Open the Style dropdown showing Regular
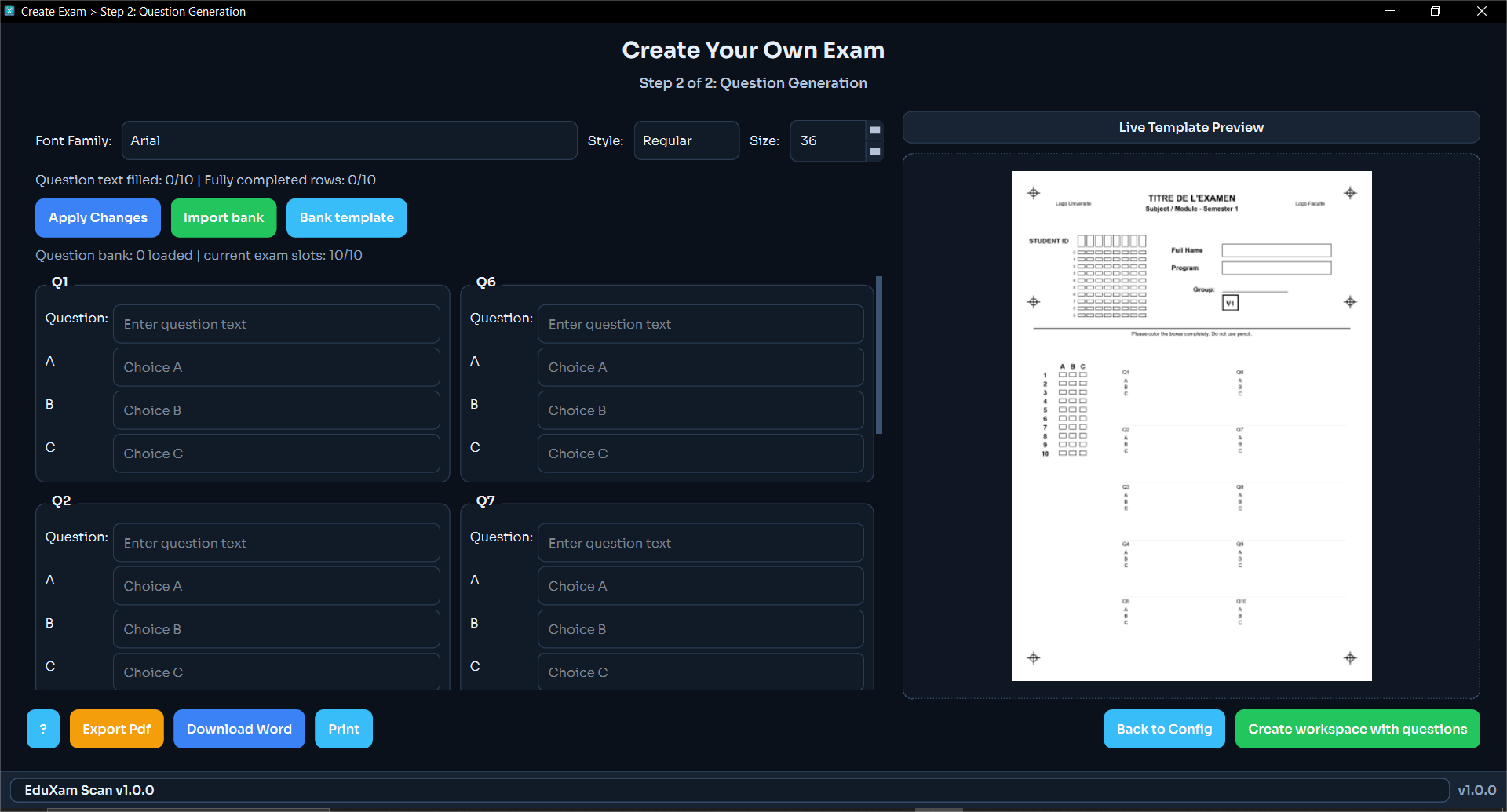 (686, 140)
